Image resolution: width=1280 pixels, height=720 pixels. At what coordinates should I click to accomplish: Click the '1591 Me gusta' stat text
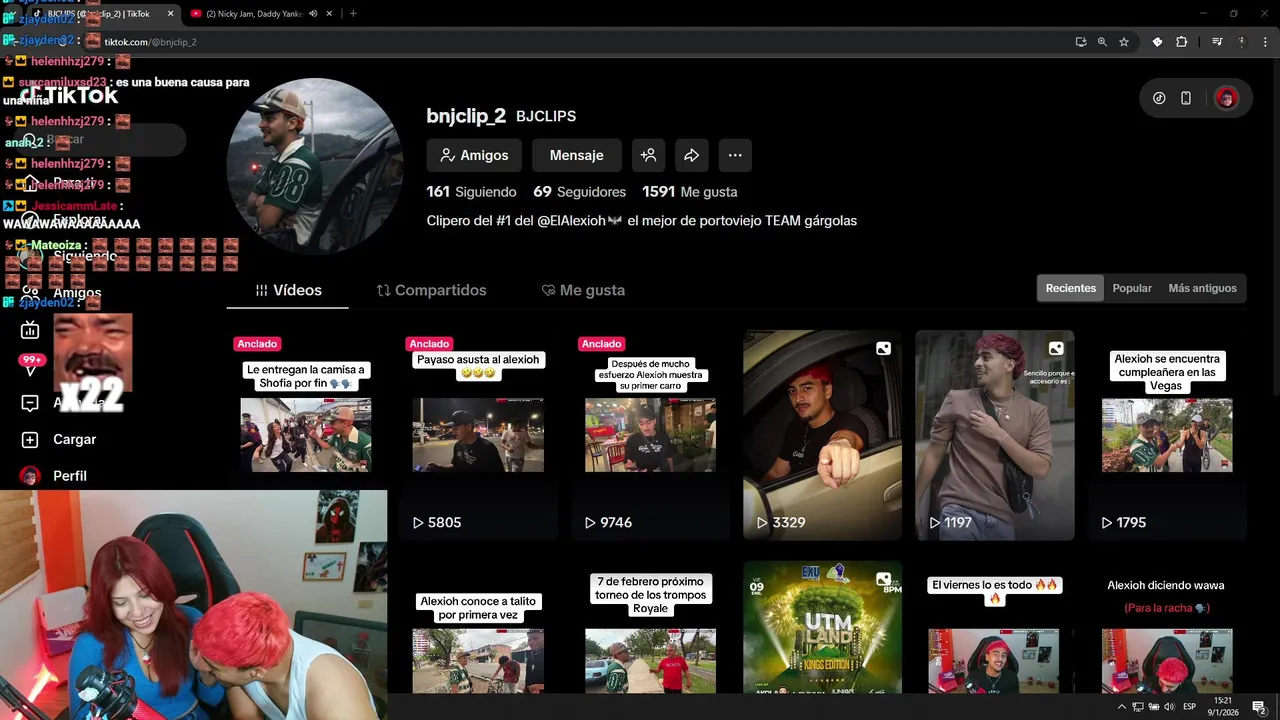(690, 192)
